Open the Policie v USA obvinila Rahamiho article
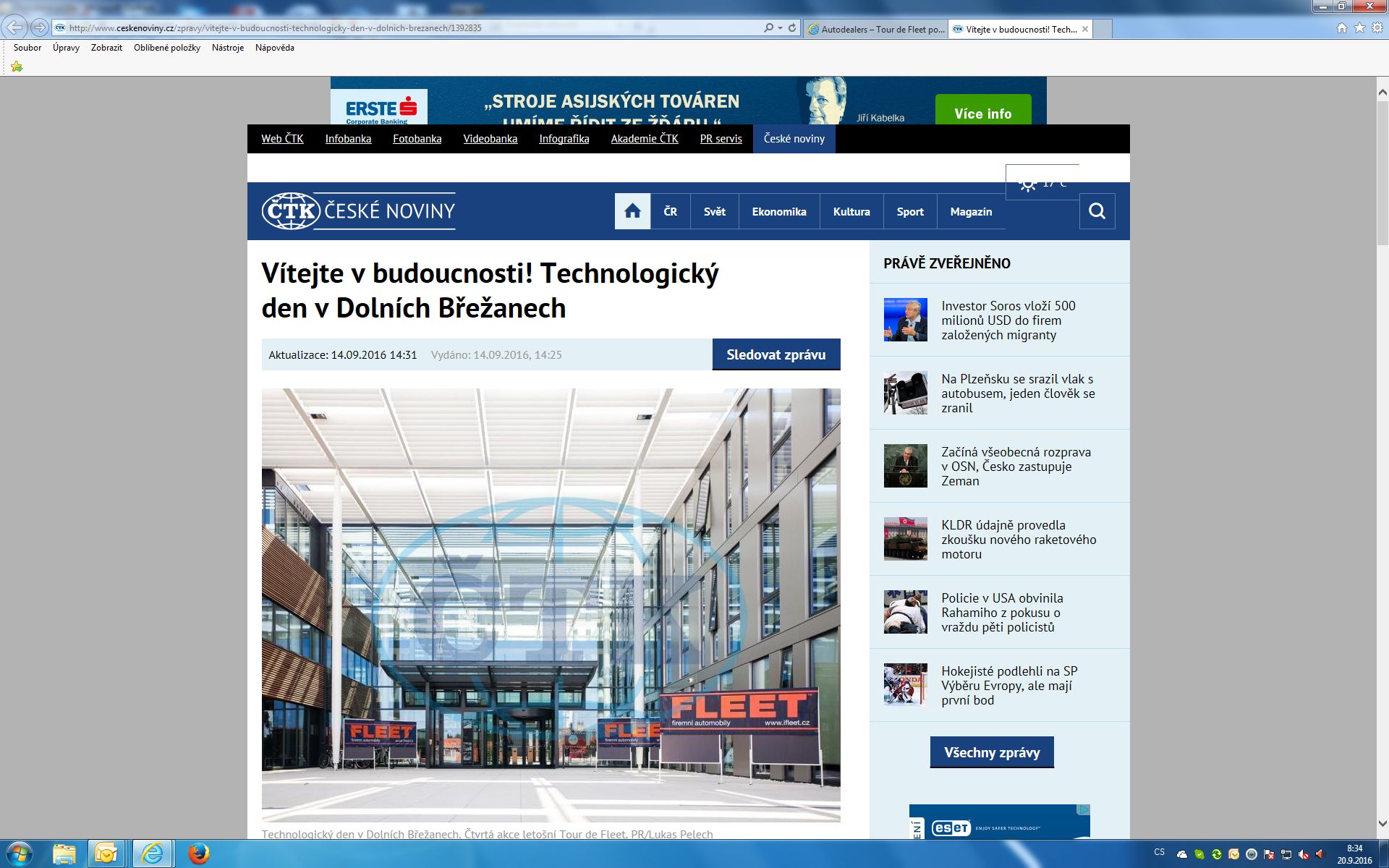The height and width of the screenshot is (868, 1389). coord(1002,613)
